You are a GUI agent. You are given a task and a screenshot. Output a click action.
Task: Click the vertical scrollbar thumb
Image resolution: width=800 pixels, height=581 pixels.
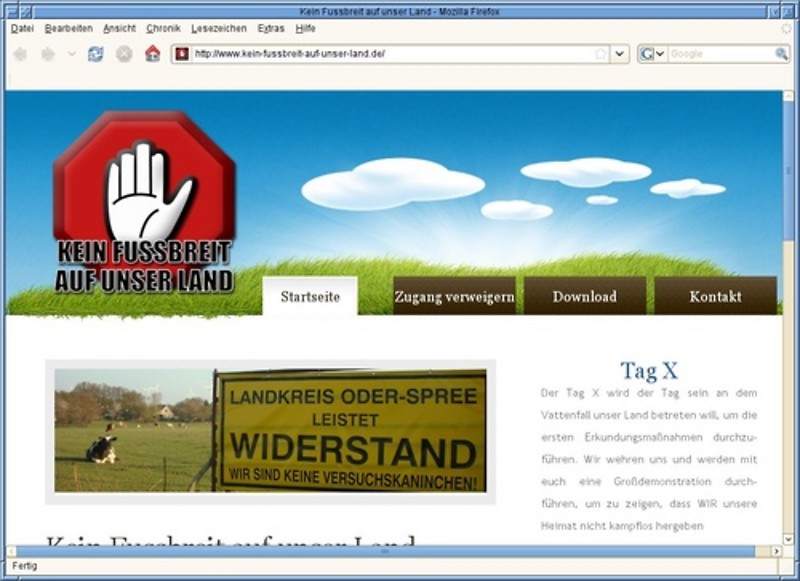point(788,171)
